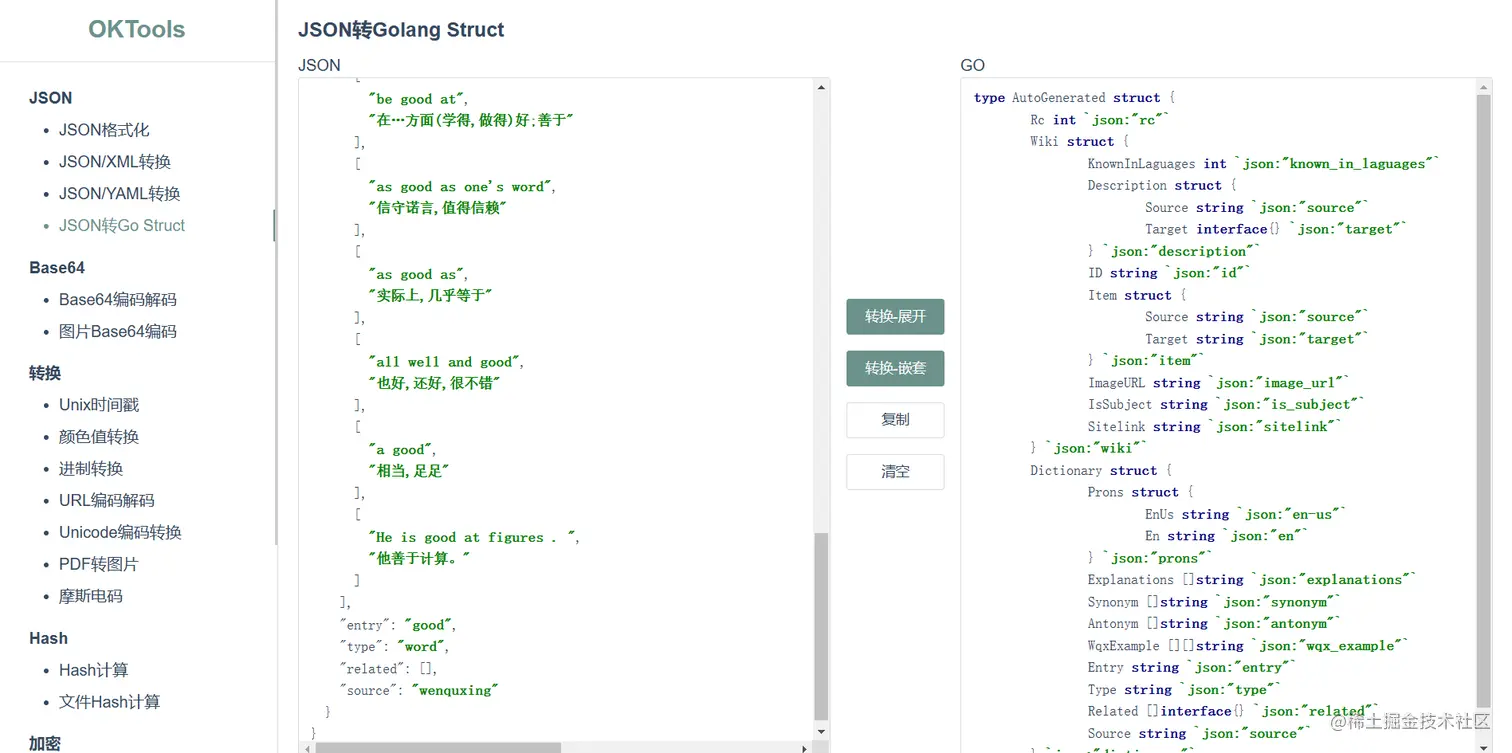The width and height of the screenshot is (1512, 753).
Task: Open JSON格式化 tool
Action: click(x=104, y=130)
